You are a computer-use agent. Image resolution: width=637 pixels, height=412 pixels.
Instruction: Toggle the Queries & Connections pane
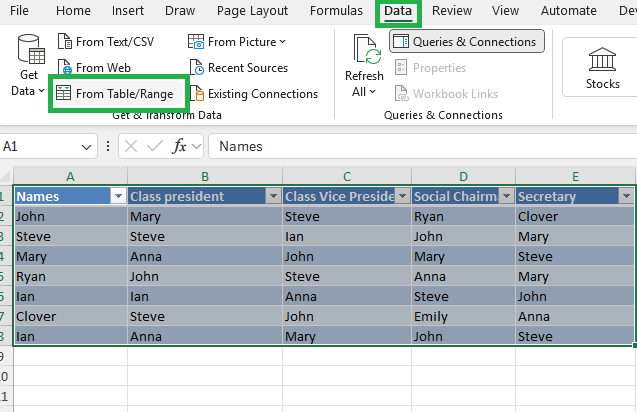pos(467,42)
